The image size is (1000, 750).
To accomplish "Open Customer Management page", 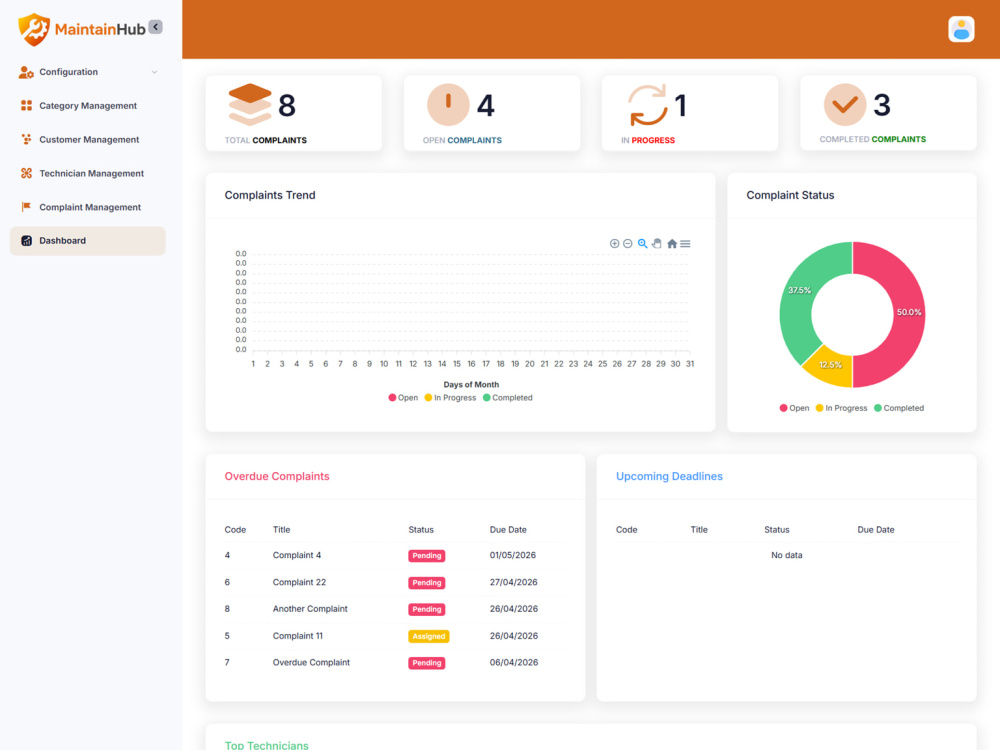I will tap(88, 140).
